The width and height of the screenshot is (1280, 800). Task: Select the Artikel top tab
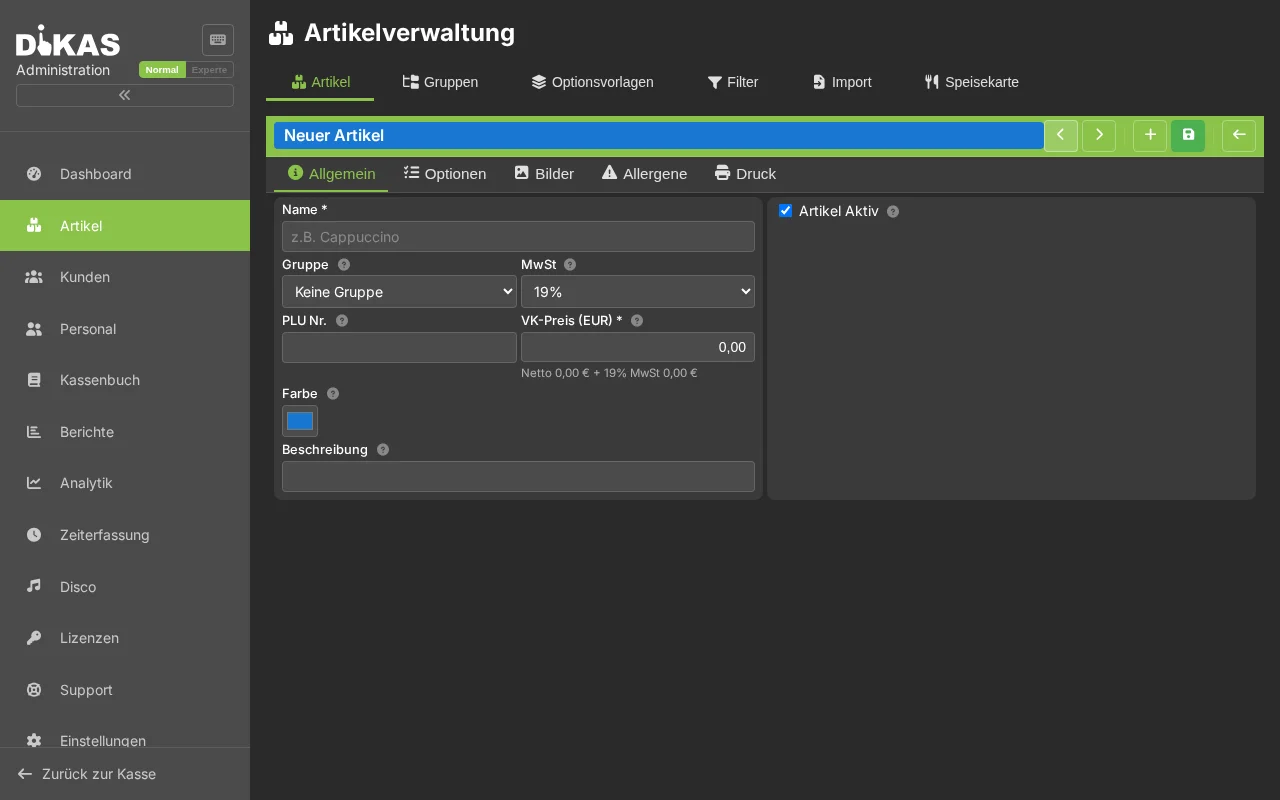[x=320, y=82]
